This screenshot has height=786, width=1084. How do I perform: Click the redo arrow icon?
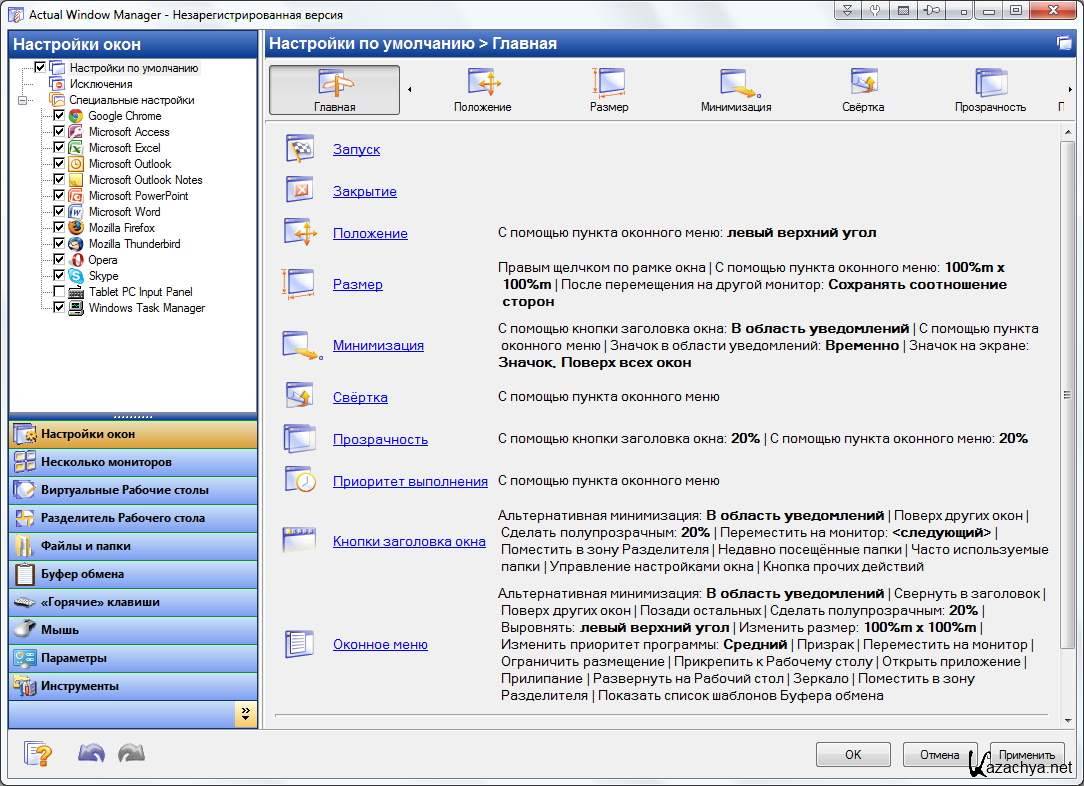(x=131, y=754)
